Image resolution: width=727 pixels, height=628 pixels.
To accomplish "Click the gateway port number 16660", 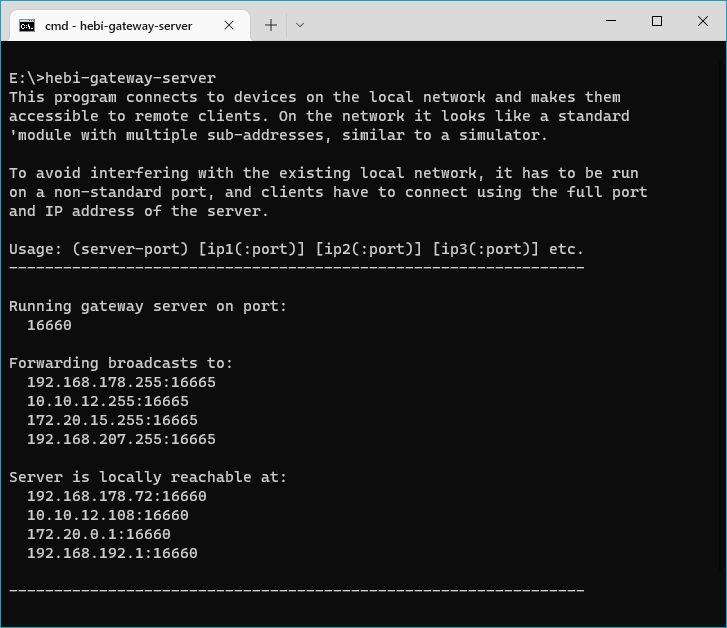I will (x=49, y=325).
